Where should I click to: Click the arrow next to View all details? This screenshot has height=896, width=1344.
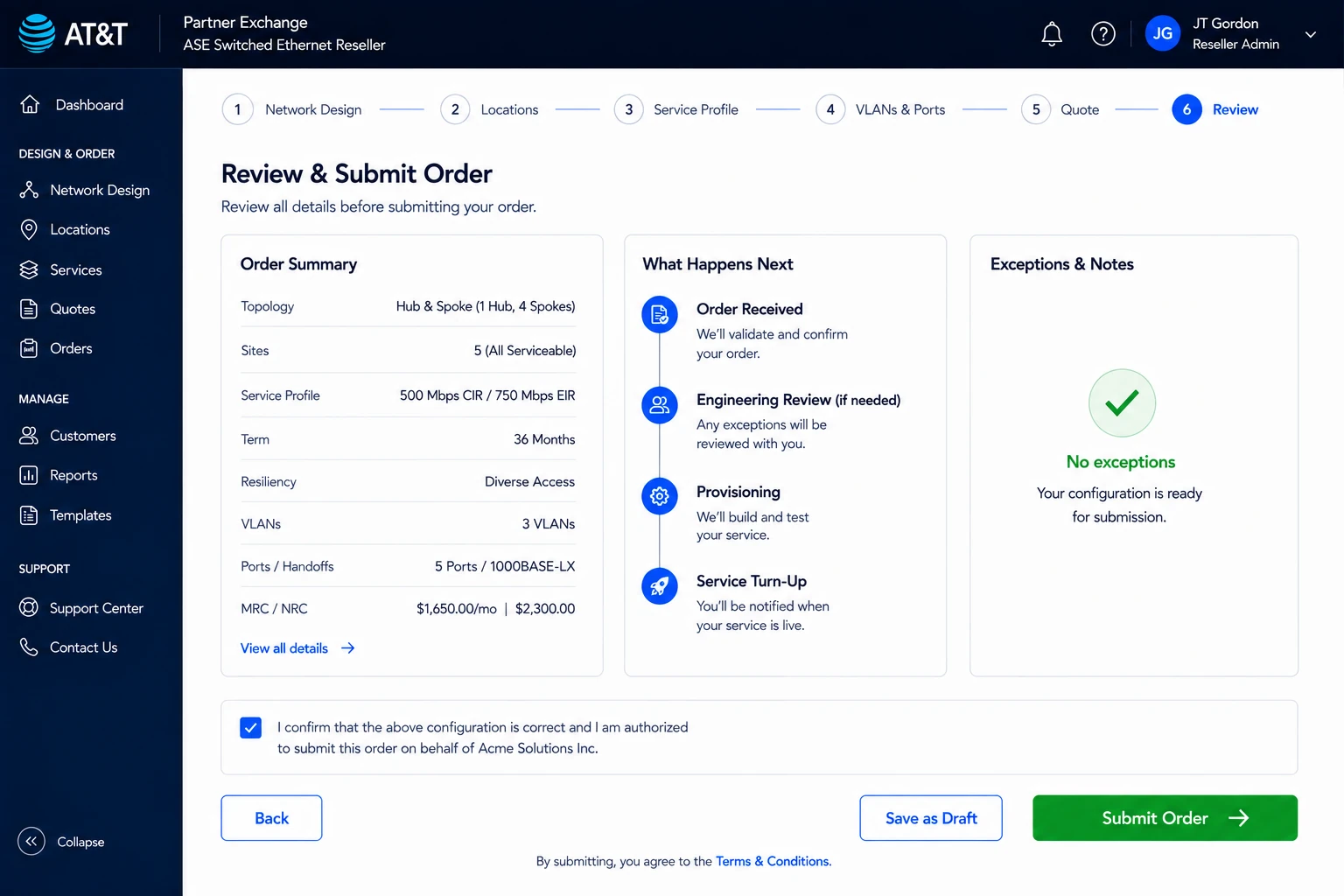(347, 648)
